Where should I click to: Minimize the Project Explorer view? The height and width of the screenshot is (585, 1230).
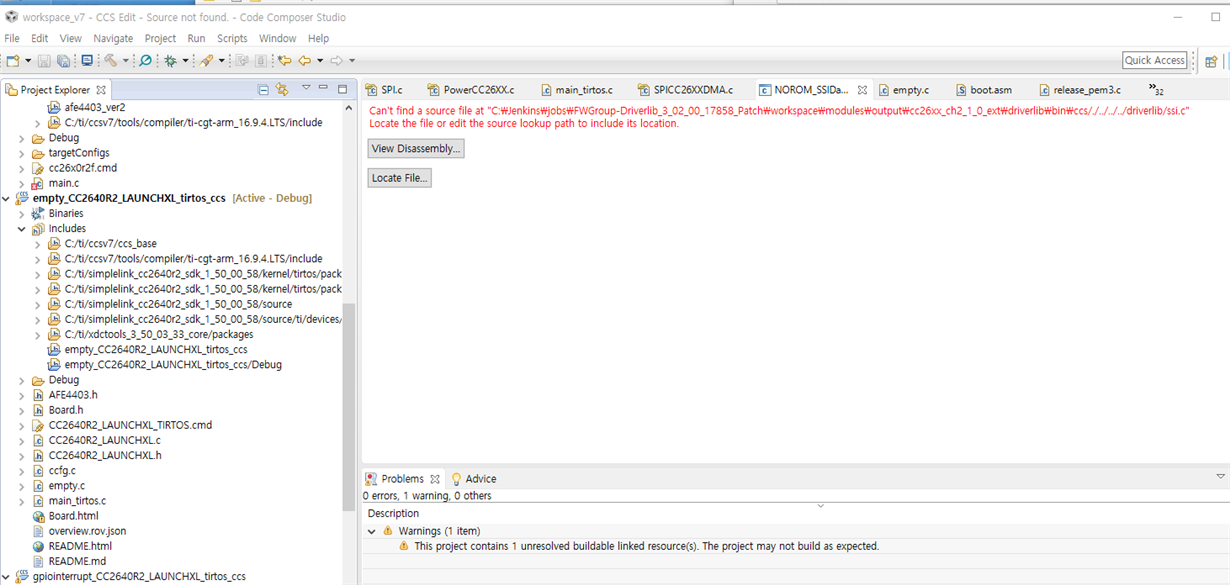point(323,88)
